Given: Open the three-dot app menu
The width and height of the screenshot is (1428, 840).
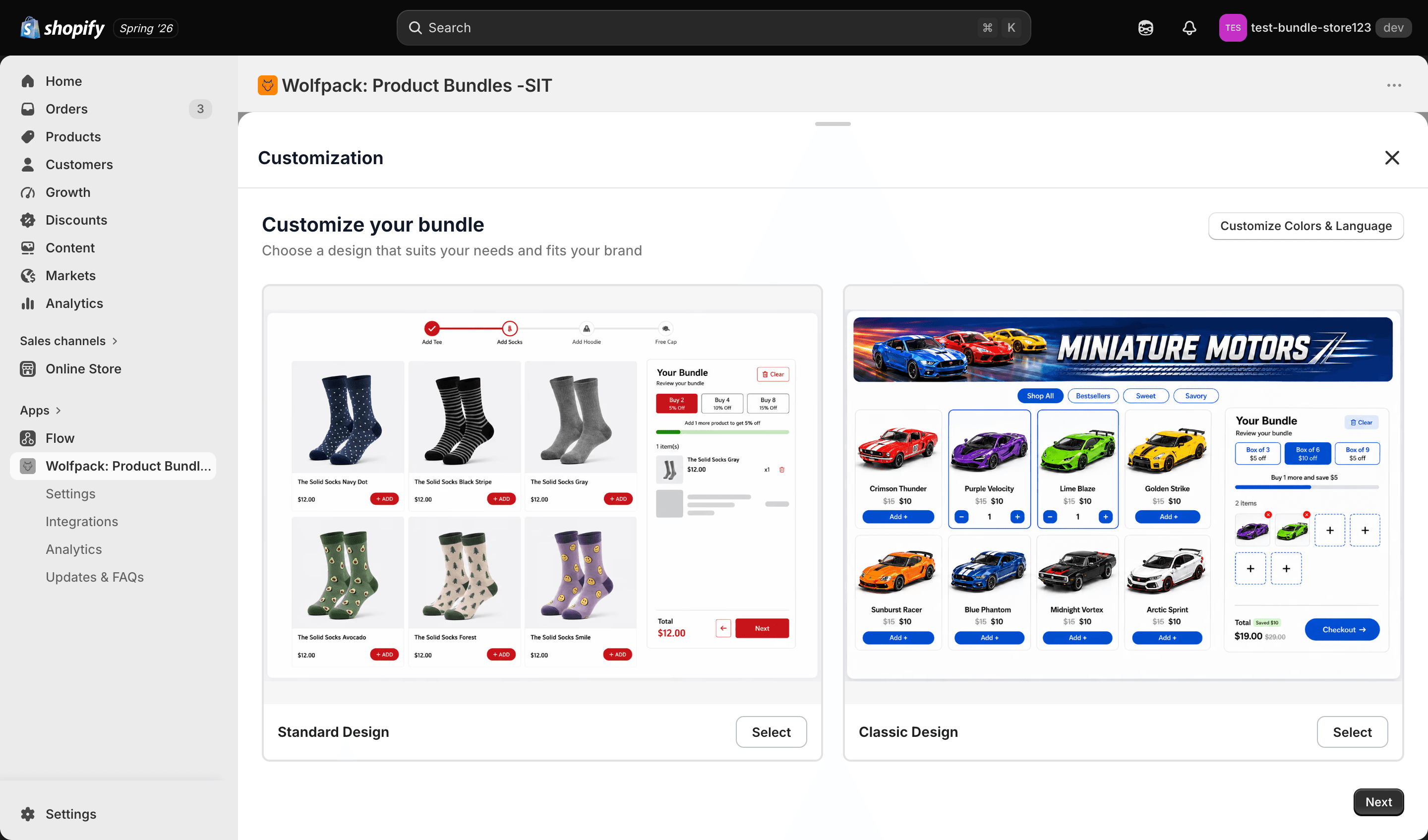Looking at the screenshot, I should pos(1393,86).
